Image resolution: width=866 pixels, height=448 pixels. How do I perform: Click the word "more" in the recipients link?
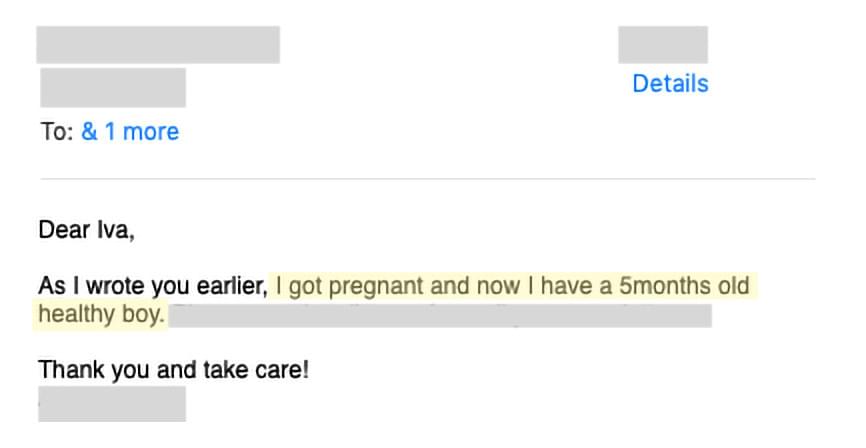151,131
